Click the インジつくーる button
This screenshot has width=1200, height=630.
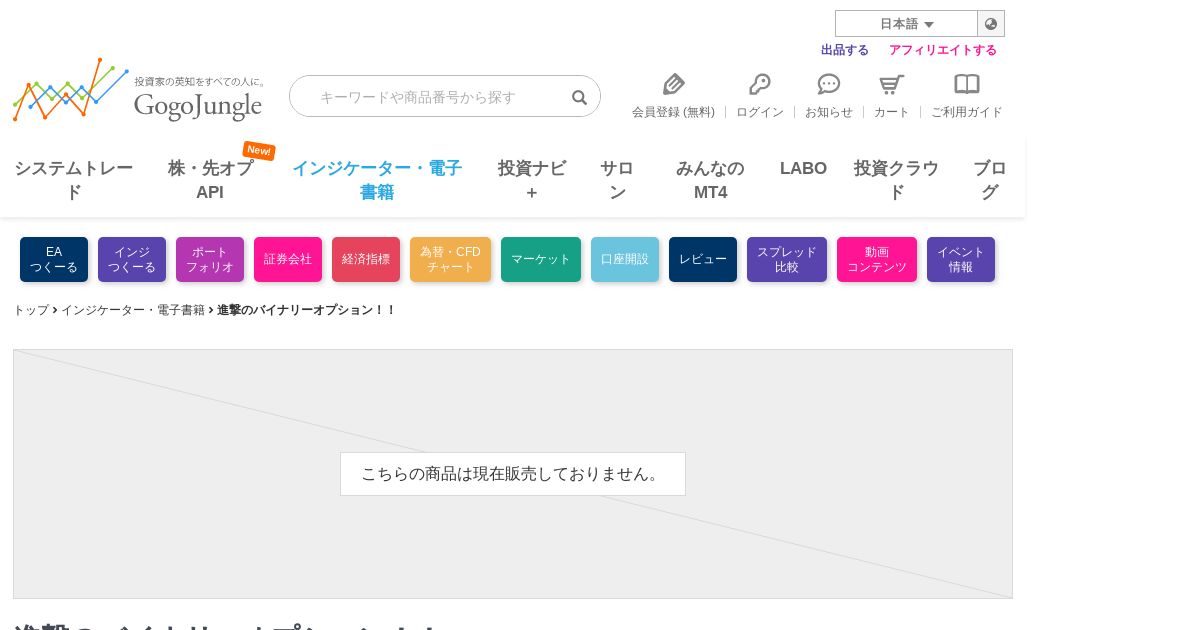(132, 259)
